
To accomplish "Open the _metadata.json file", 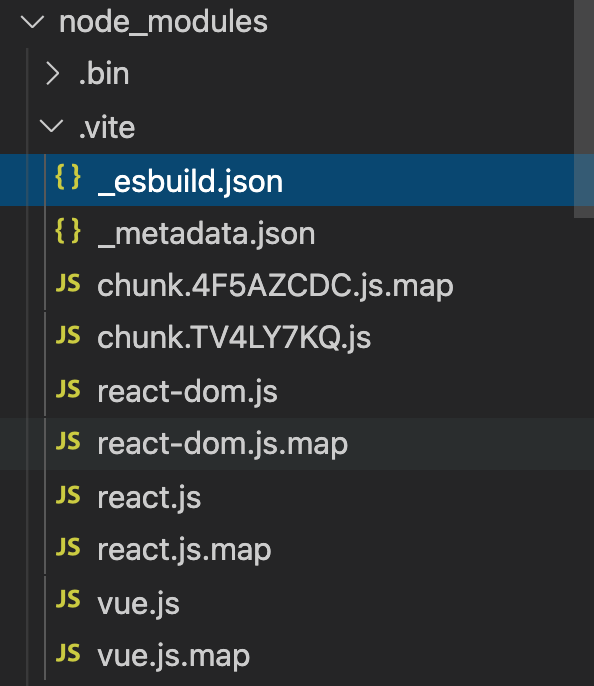I will coord(206,234).
